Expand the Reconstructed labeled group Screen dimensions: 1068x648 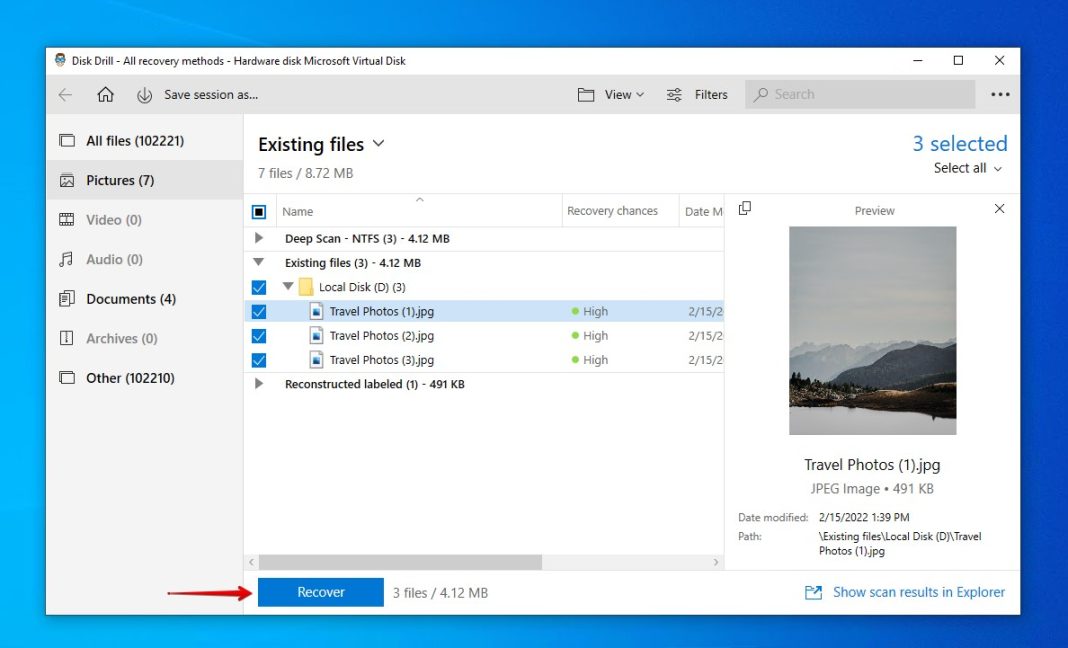pyautogui.click(x=259, y=384)
